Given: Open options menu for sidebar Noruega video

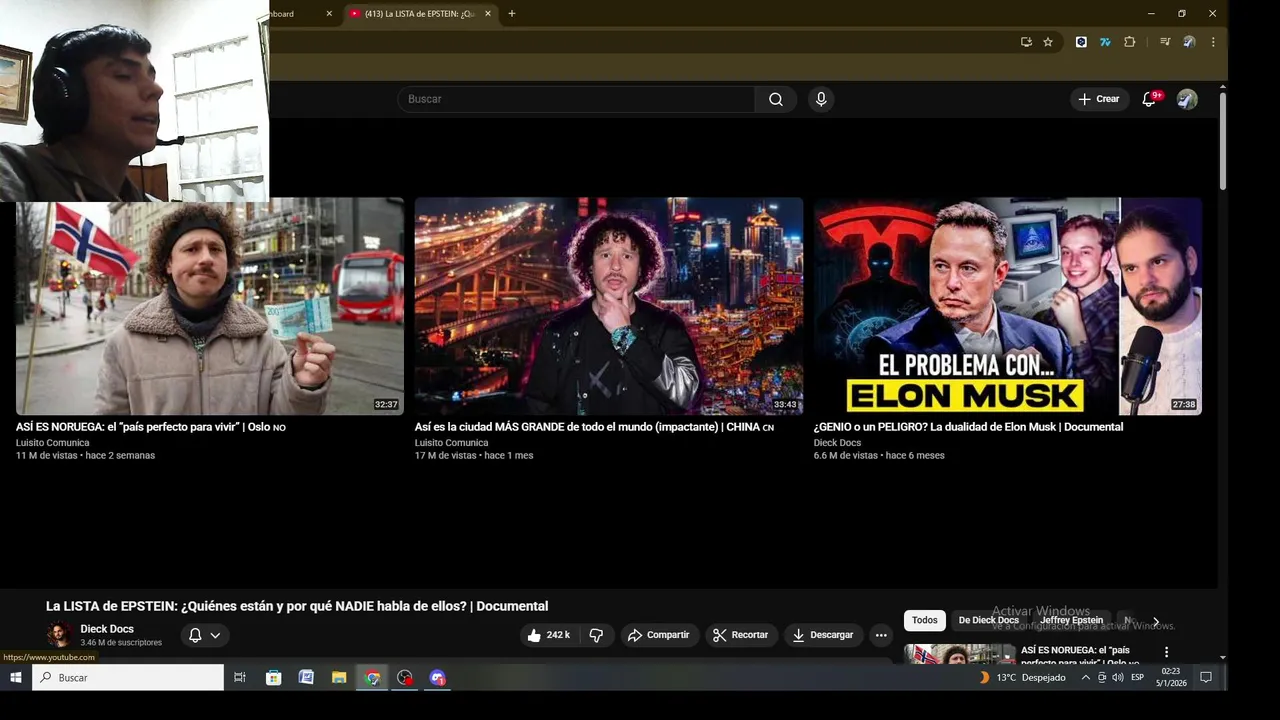Looking at the screenshot, I should pos(1166,652).
